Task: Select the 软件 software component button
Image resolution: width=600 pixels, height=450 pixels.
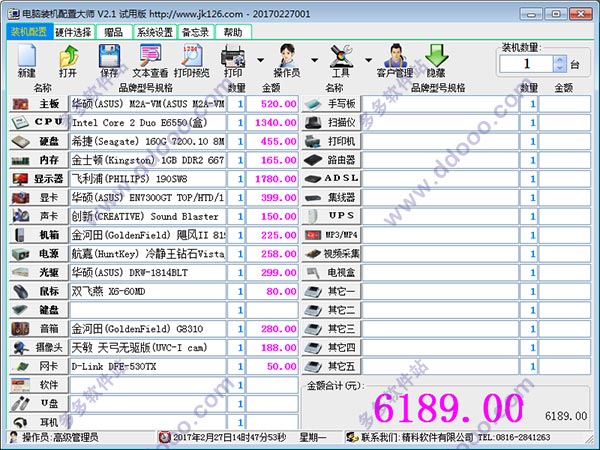Action: [x=39, y=385]
